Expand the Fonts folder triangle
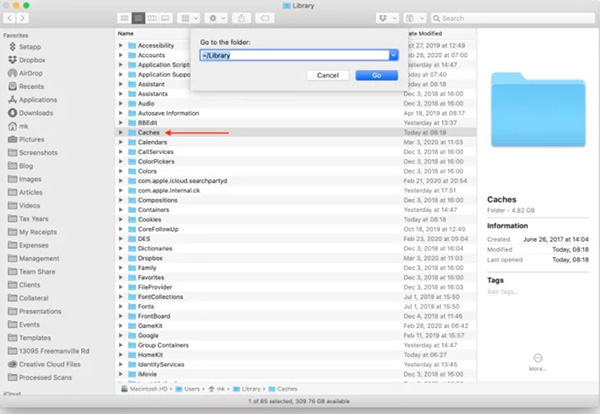Screen dimensions: 600x414 (x=121, y=306)
